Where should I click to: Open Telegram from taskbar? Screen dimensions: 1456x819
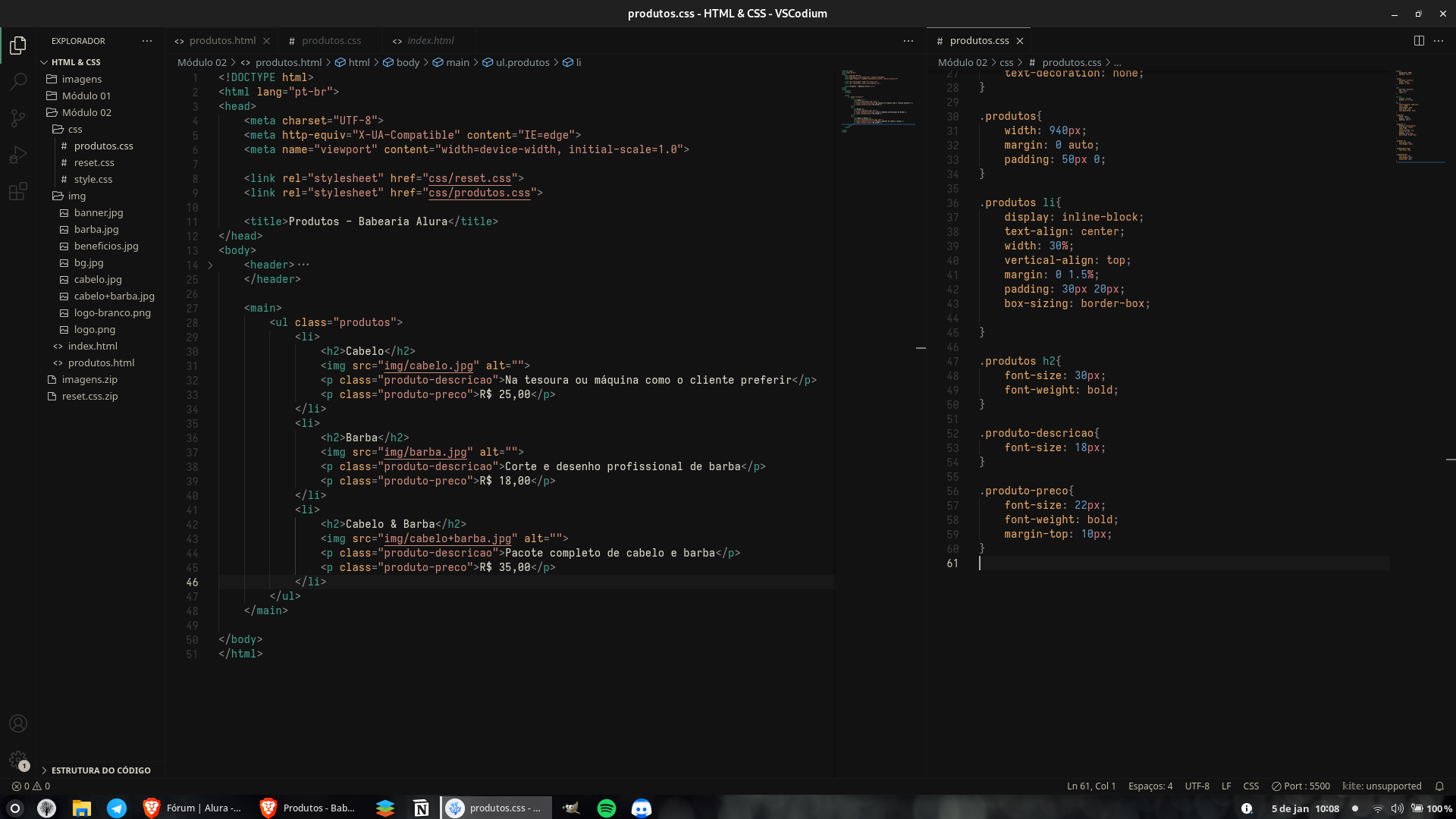pyautogui.click(x=117, y=808)
